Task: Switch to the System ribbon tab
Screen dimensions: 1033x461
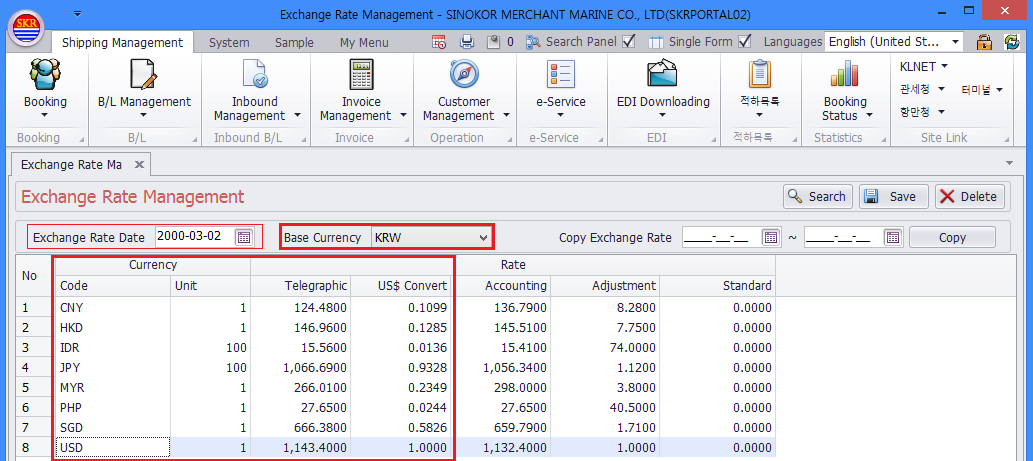Action: click(229, 43)
